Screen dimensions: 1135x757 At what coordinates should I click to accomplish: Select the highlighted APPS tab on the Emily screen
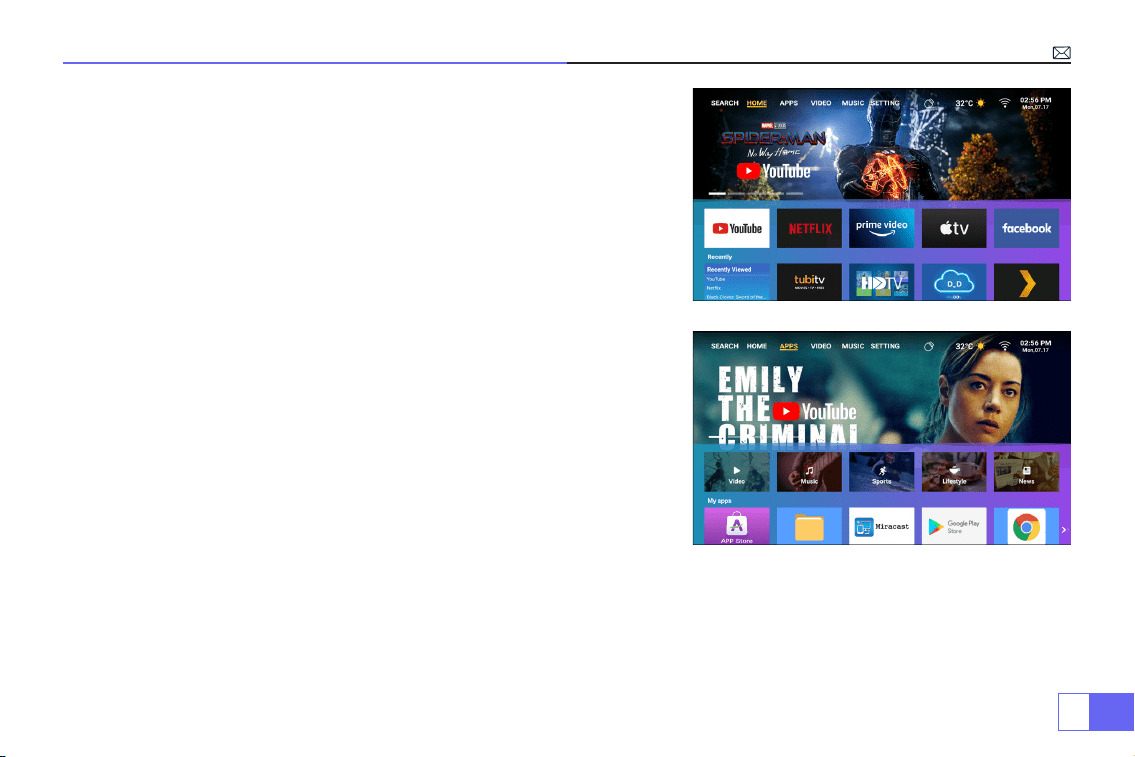(788, 346)
